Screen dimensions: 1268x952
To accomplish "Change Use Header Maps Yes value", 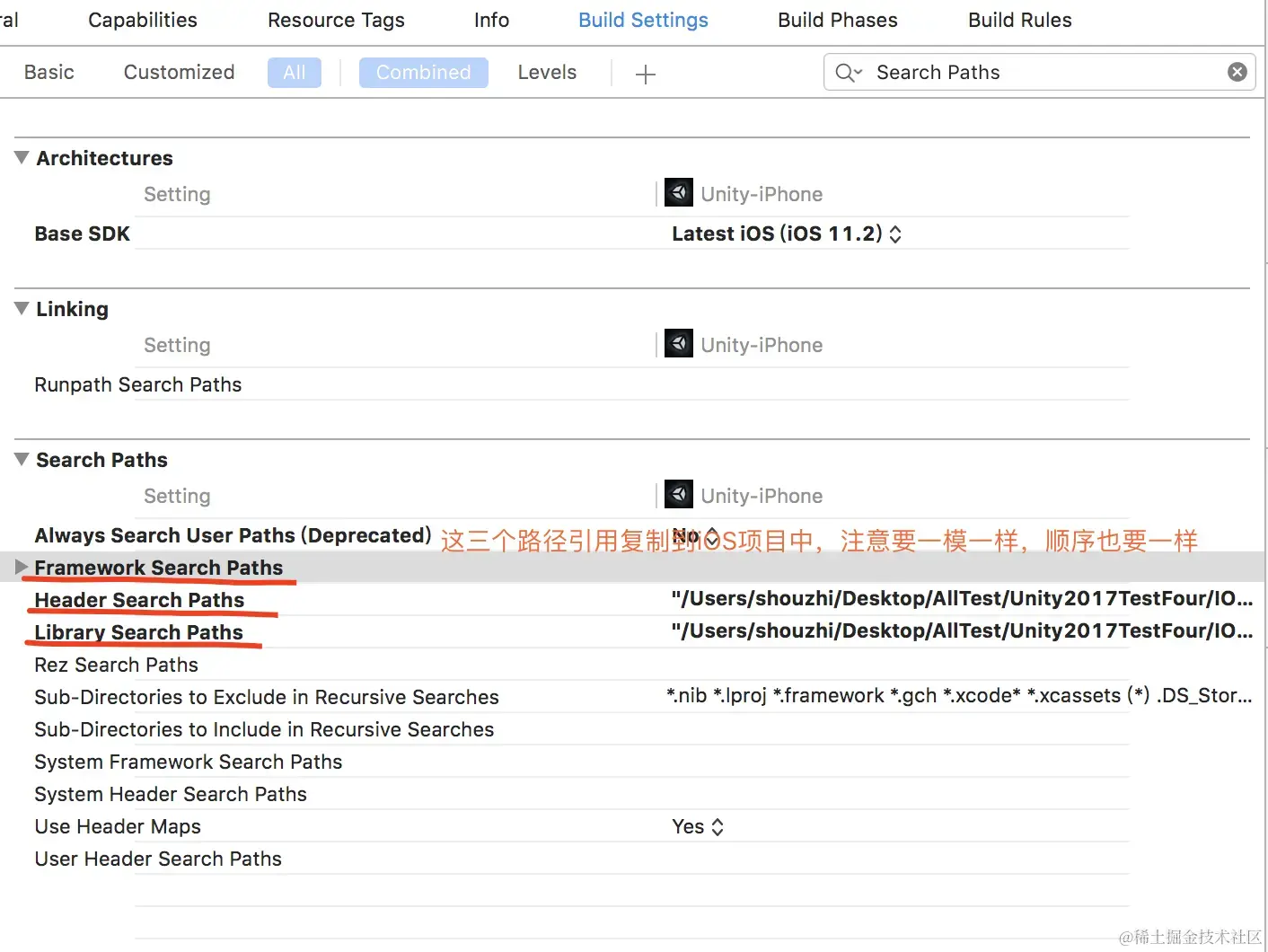I will tap(698, 826).
